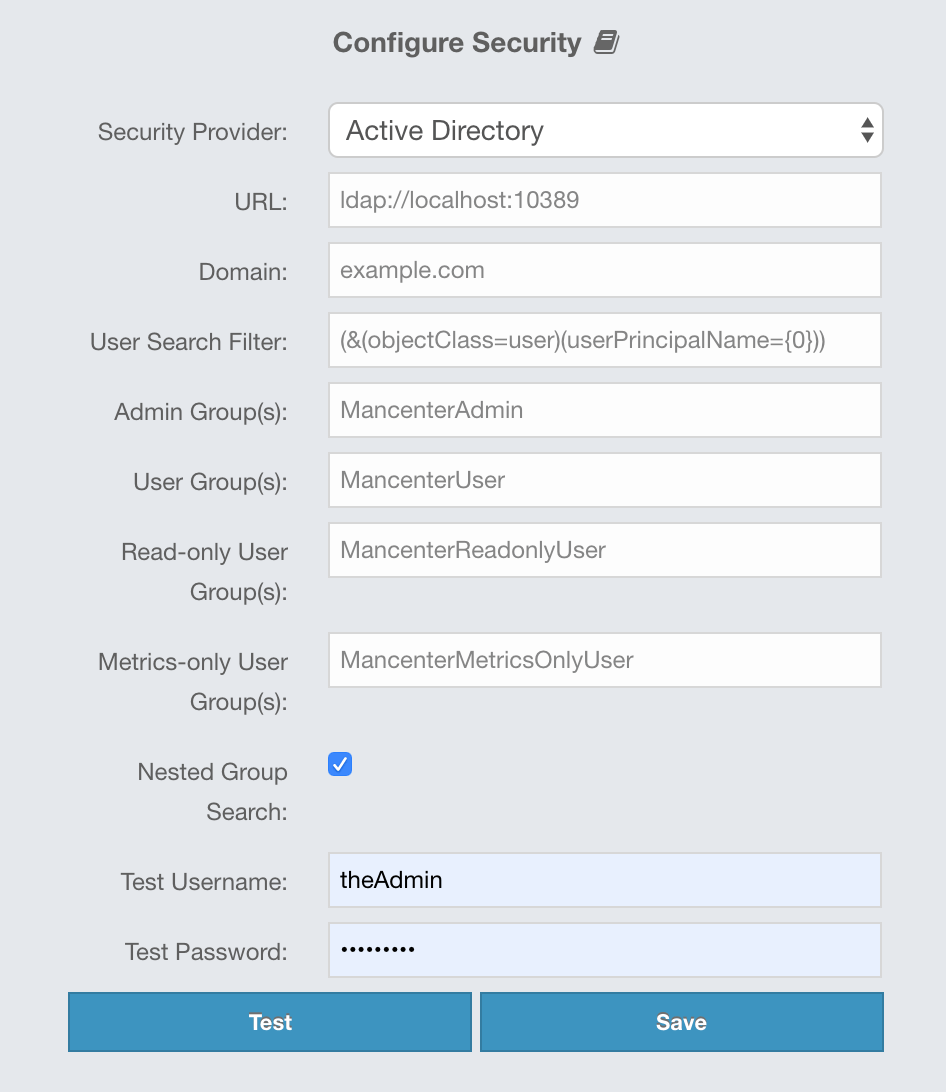Screen dimensions: 946x1092
Task: Select the User Search Filter field
Action: 604,340
